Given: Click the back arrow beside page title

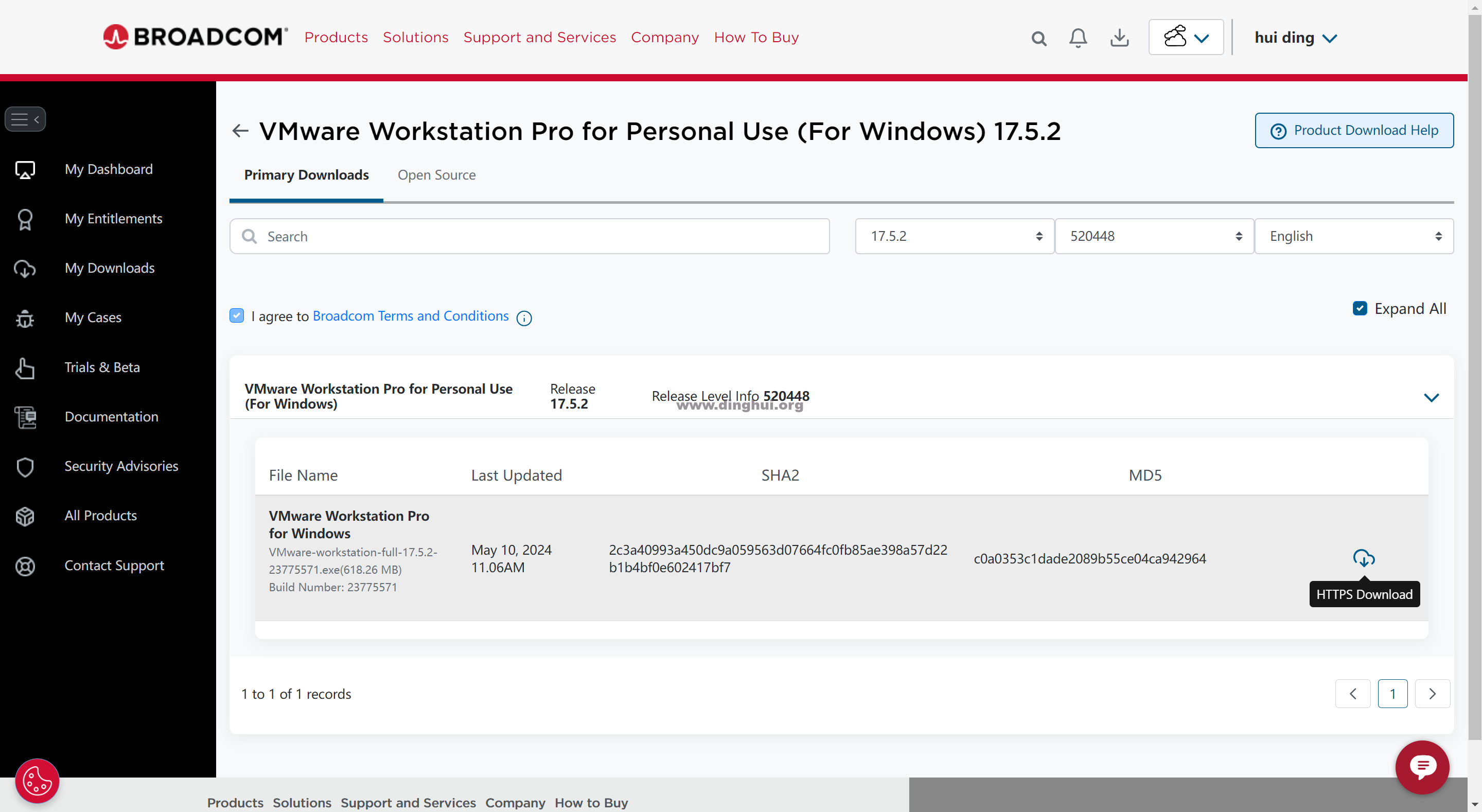Looking at the screenshot, I should pyautogui.click(x=240, y=131).
